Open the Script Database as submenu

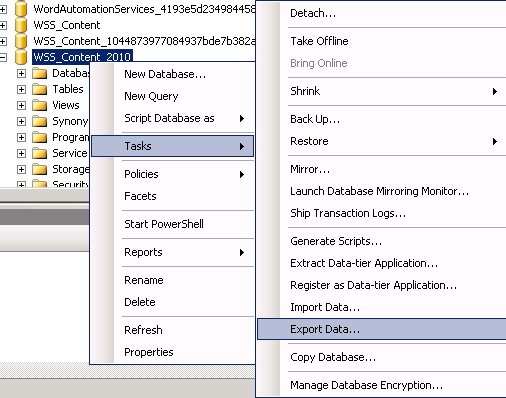172,118
